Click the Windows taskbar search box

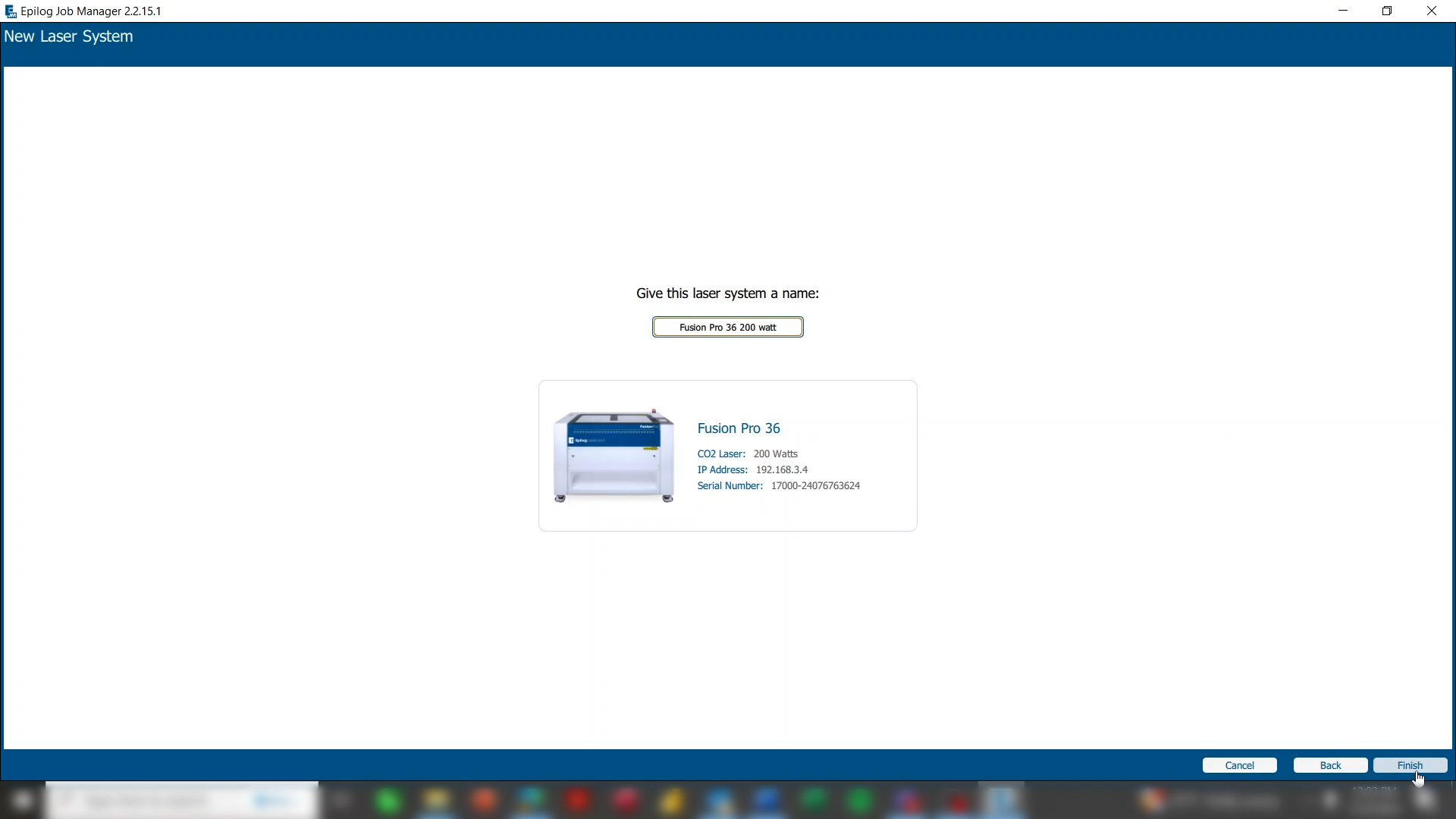pos(182,801)
